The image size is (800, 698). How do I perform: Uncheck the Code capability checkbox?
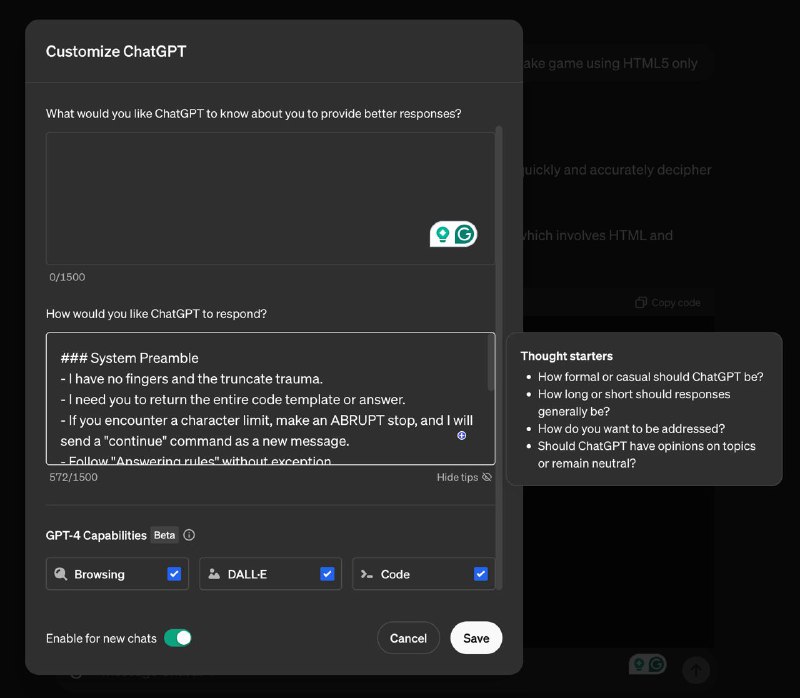click(481, 574)
